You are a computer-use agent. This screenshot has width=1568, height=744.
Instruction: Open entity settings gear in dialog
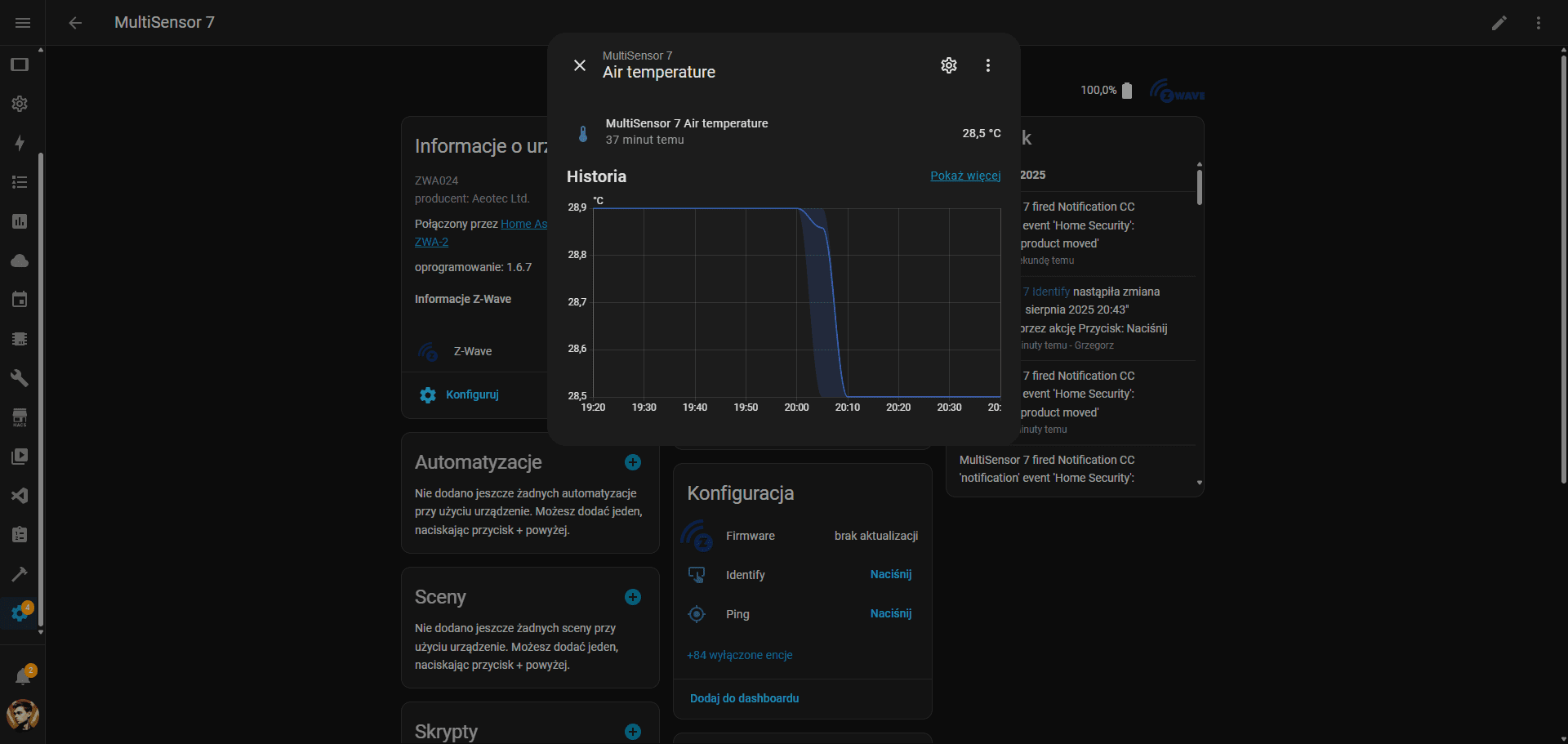click(x=948, y=65)
